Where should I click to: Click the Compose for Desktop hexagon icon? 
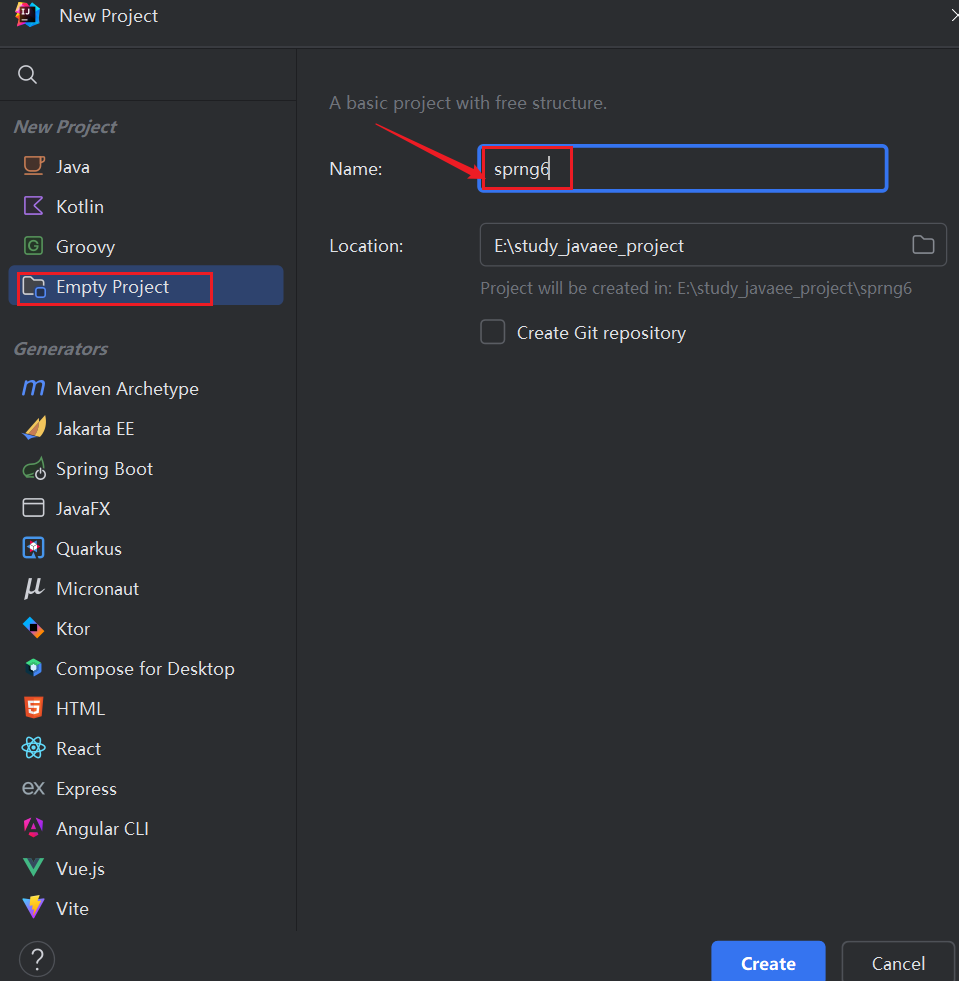34,668
